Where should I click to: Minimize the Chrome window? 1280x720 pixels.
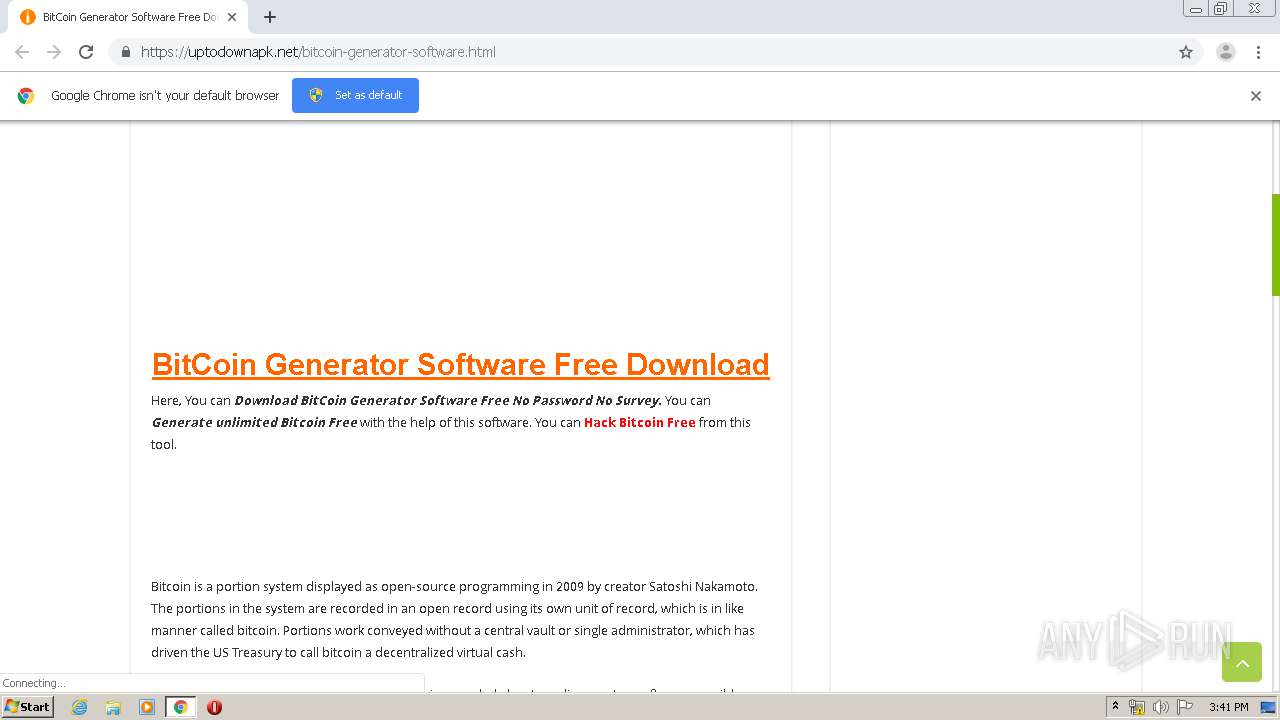[x=1196, y=9]
